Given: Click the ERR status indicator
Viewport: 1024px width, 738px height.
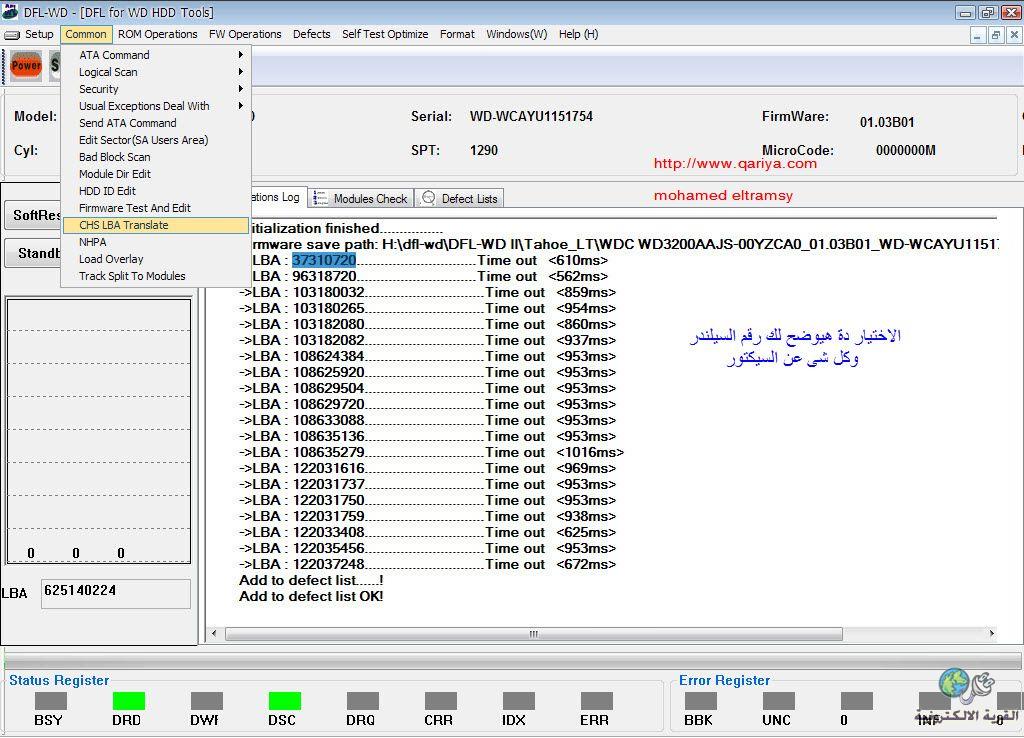Looking at the screenshot, I should pos(596,701).
